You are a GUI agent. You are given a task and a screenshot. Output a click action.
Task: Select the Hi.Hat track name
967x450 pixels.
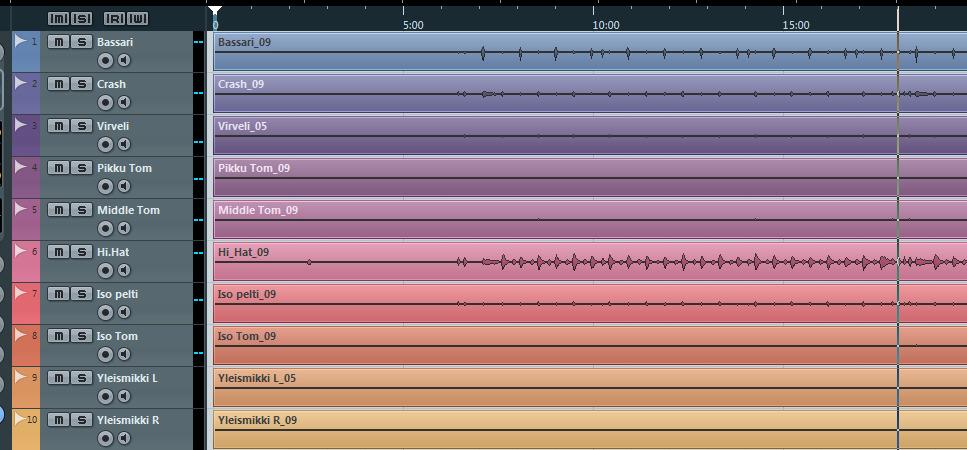pyautogui.click(x=113, y=252)
